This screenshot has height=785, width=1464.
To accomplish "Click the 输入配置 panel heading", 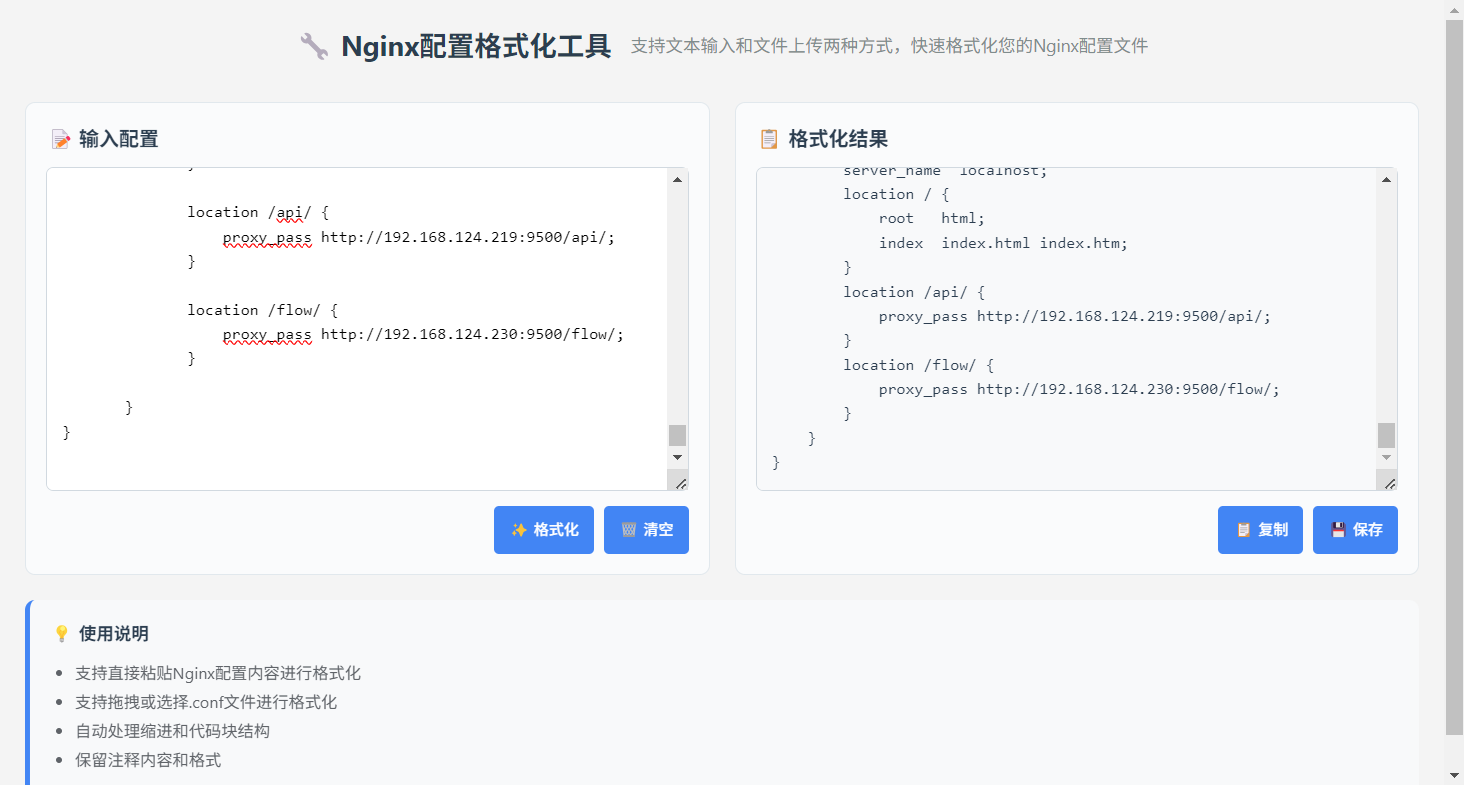I will [119, 139].
